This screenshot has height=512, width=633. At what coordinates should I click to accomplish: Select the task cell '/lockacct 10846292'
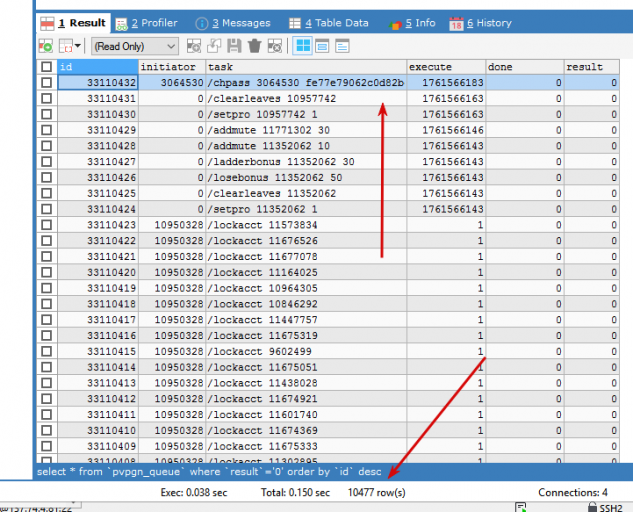(x=306, y=304)
